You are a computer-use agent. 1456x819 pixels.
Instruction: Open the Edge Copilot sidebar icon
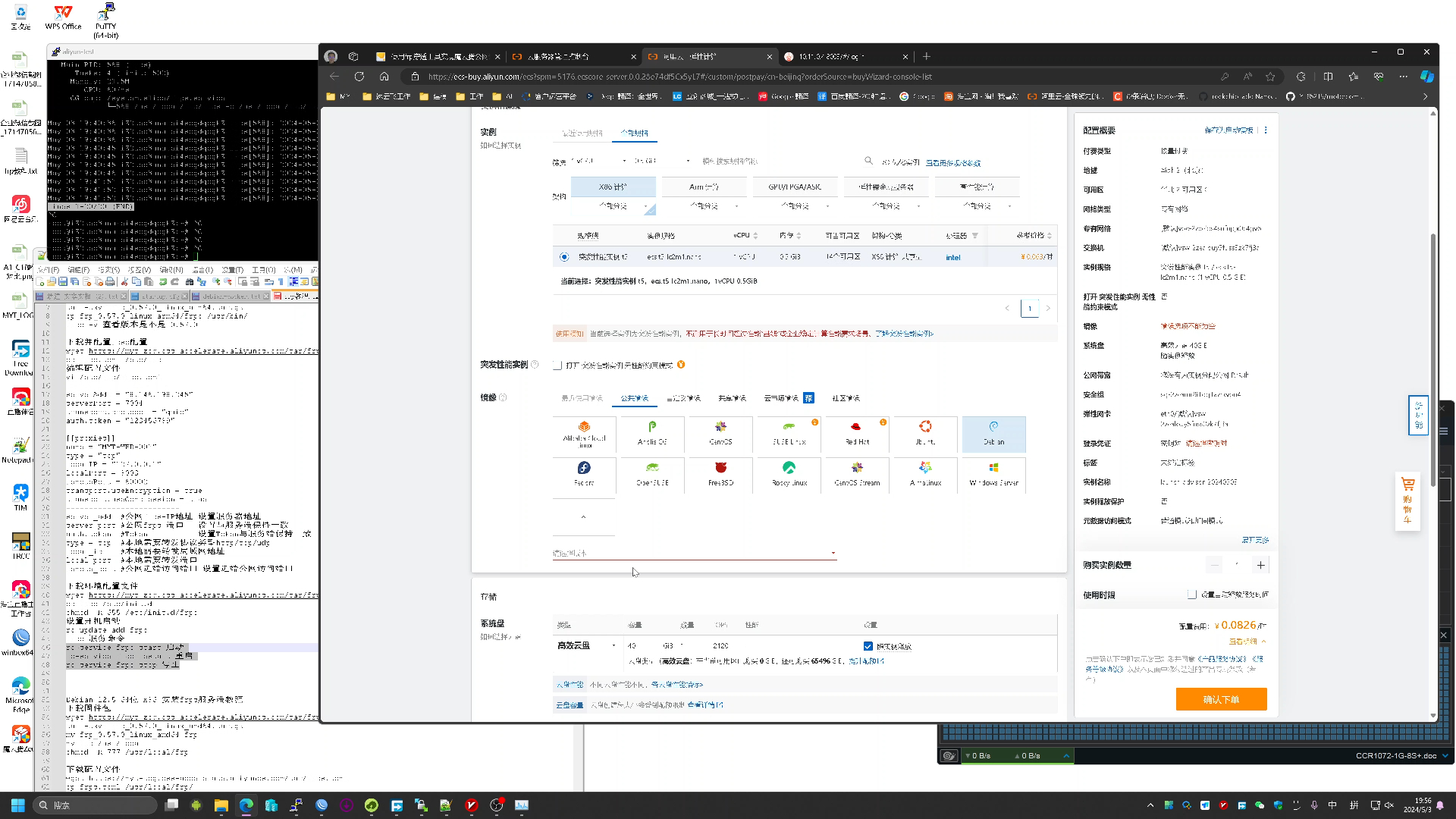click(x=1427, y=77)
